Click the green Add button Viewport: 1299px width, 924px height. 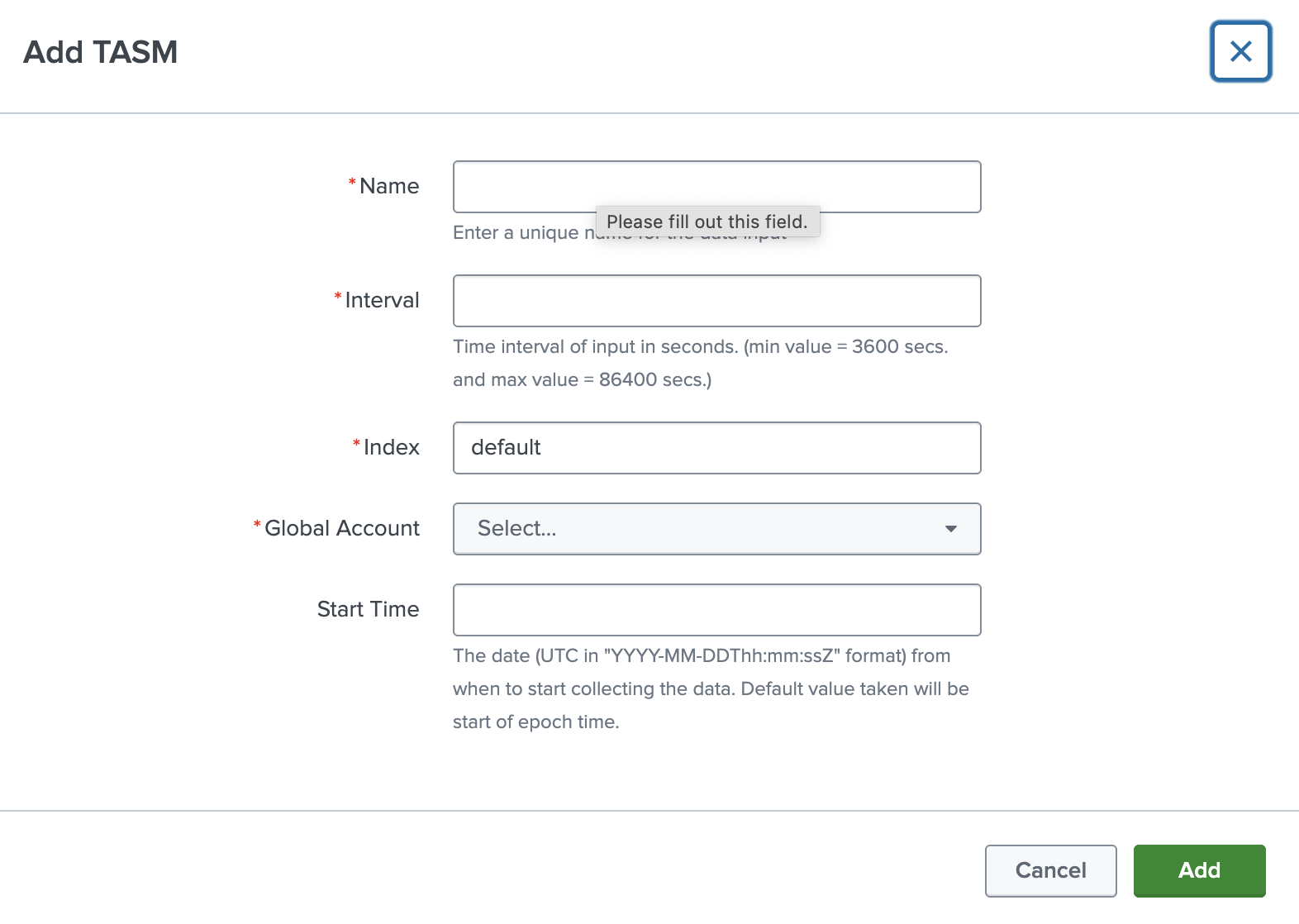(1199, 870)
